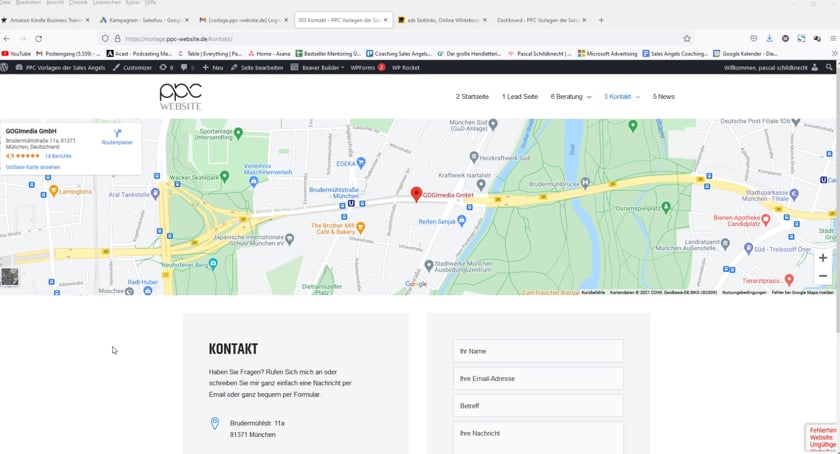The height and width of the screenshot is (454, 840).
Task: Click The Brother Mill Café marker
Action: pyautogui.click(x=361, y=228)
